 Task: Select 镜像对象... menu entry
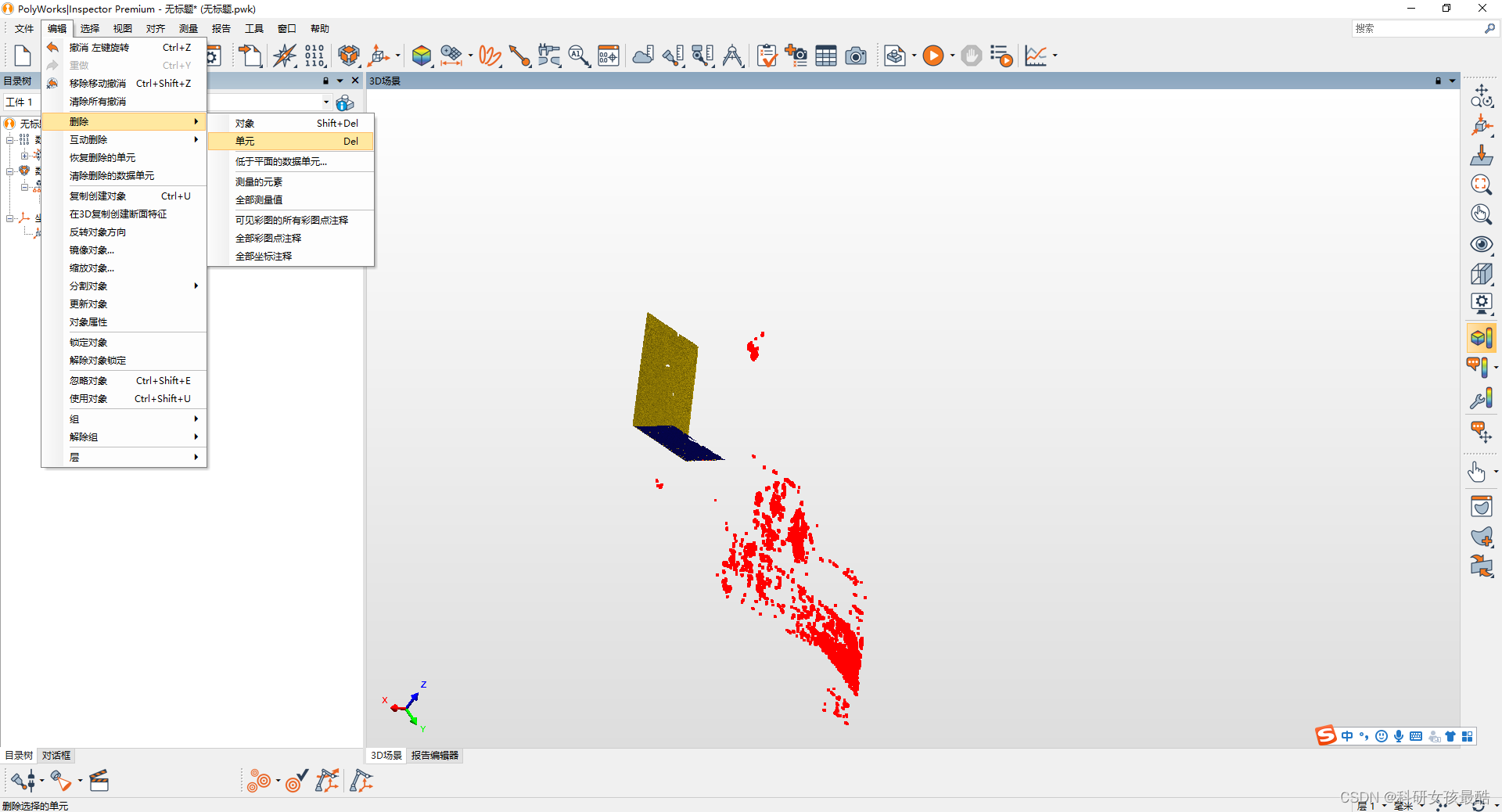(x=124, y=250)
